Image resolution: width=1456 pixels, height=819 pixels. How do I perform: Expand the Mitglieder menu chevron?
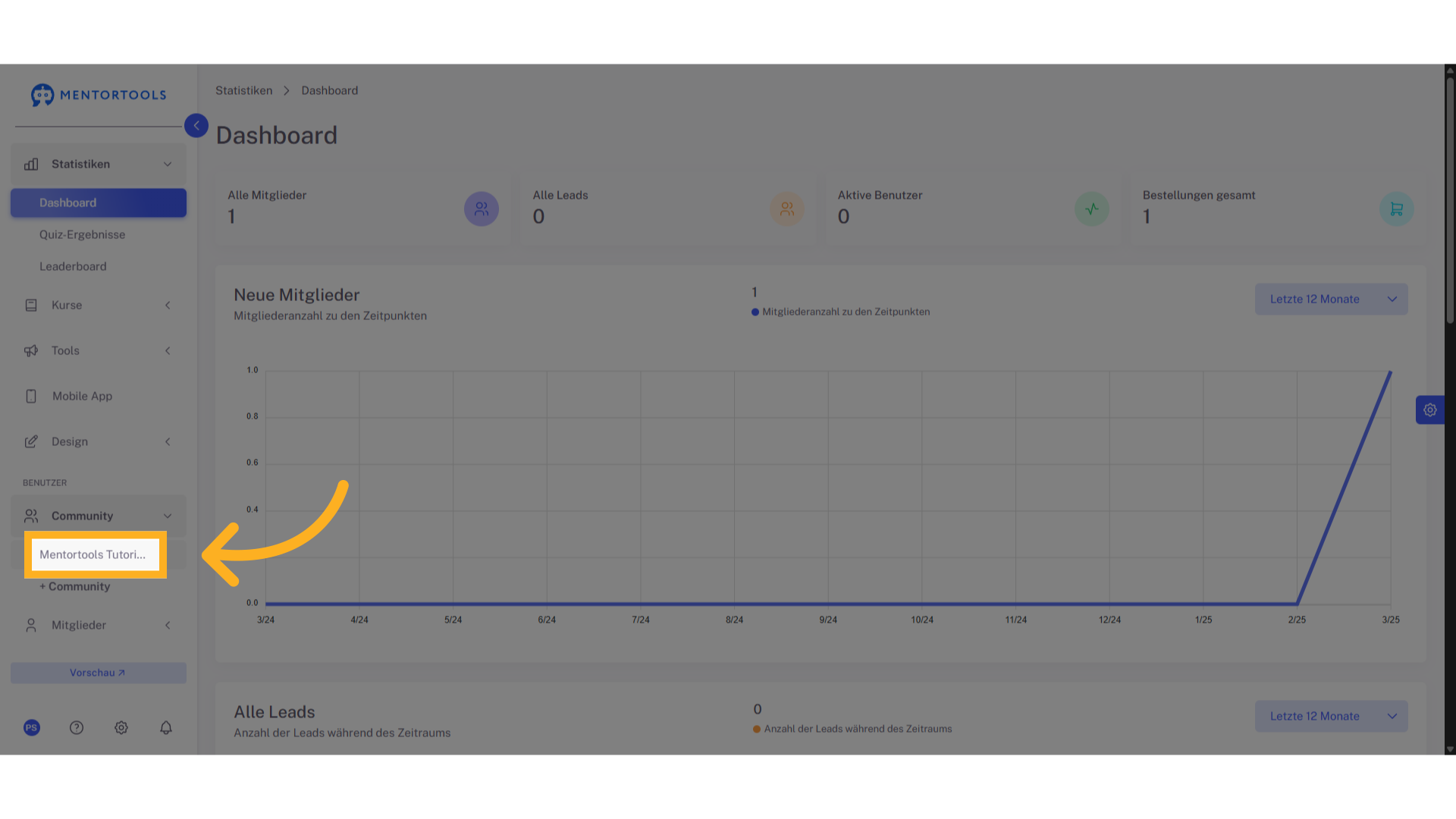coord(168,626)
